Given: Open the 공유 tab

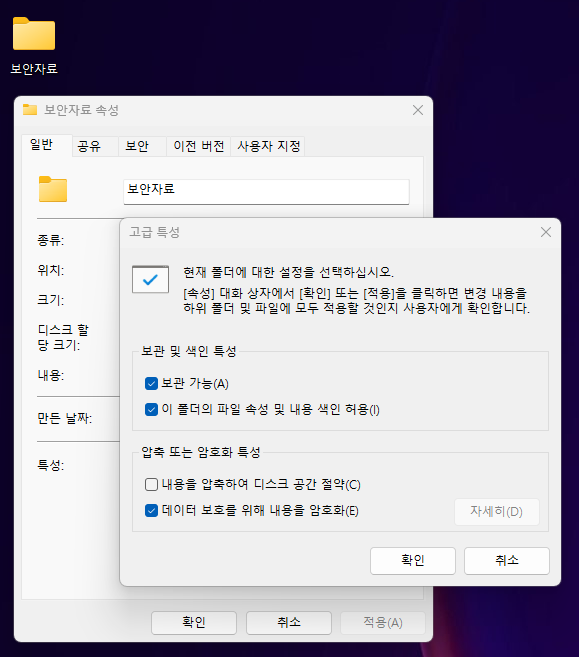Looking at the screenshot, I should coord(95,146).
